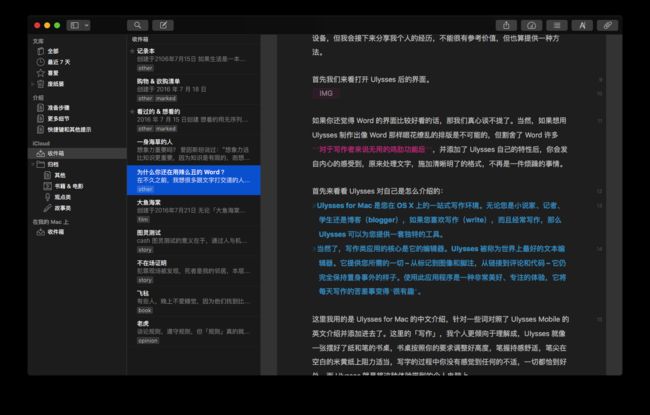Open the star Favorites item in library
The width and height of the screenshot is (650, 415).
click(77, 73)
